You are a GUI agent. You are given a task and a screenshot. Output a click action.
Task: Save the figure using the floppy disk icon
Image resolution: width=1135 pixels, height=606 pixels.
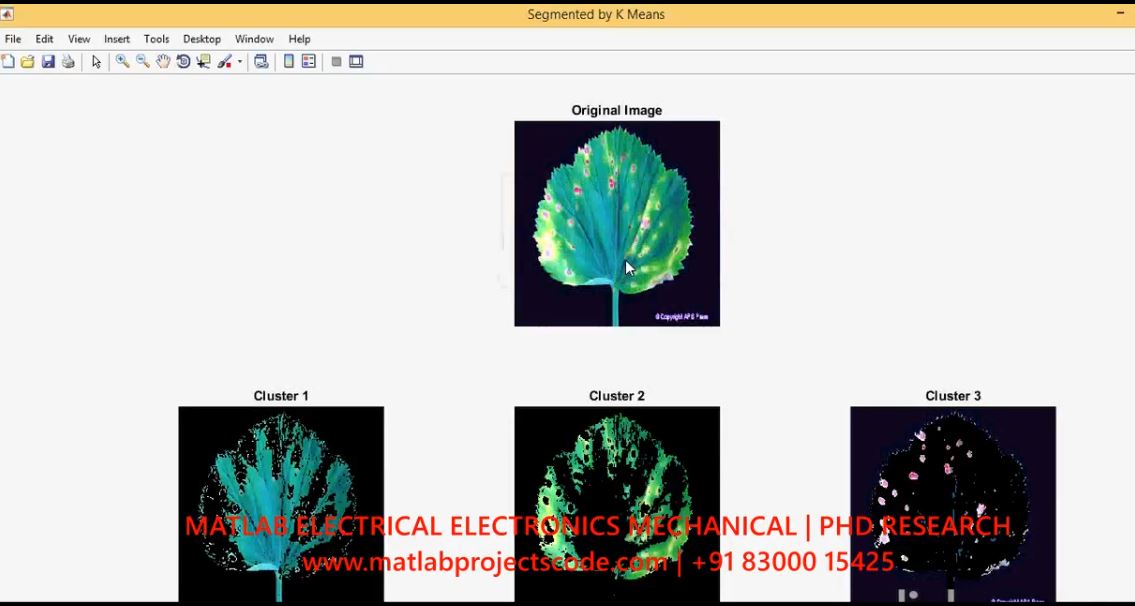click(48, 62)
